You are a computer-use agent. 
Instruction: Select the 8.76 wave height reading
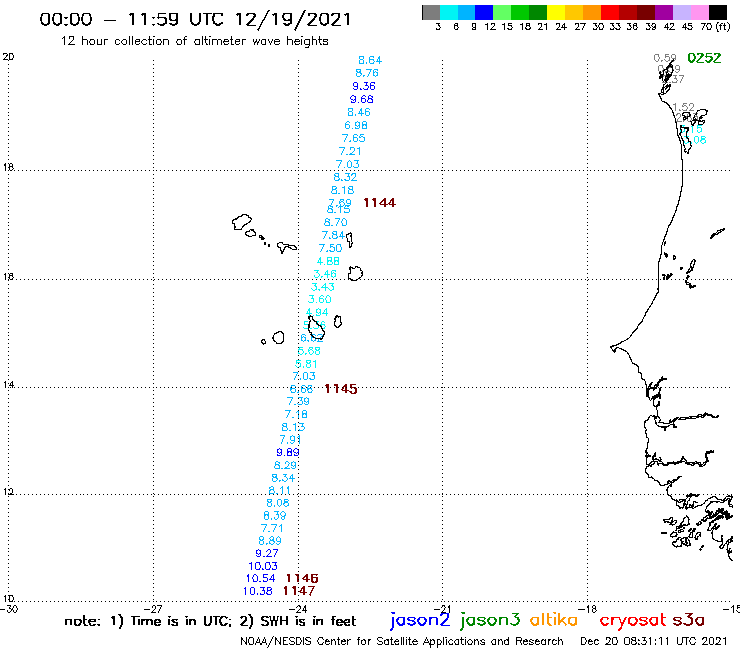pos(367,73)
